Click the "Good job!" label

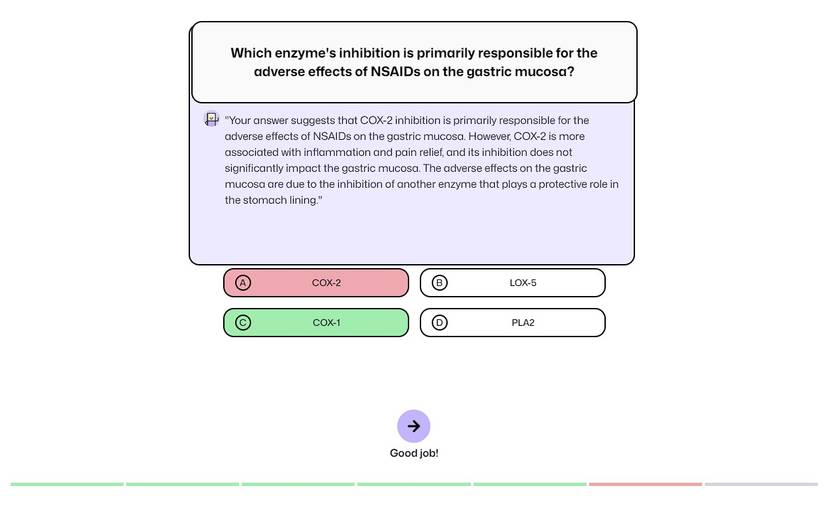[414, 454]
